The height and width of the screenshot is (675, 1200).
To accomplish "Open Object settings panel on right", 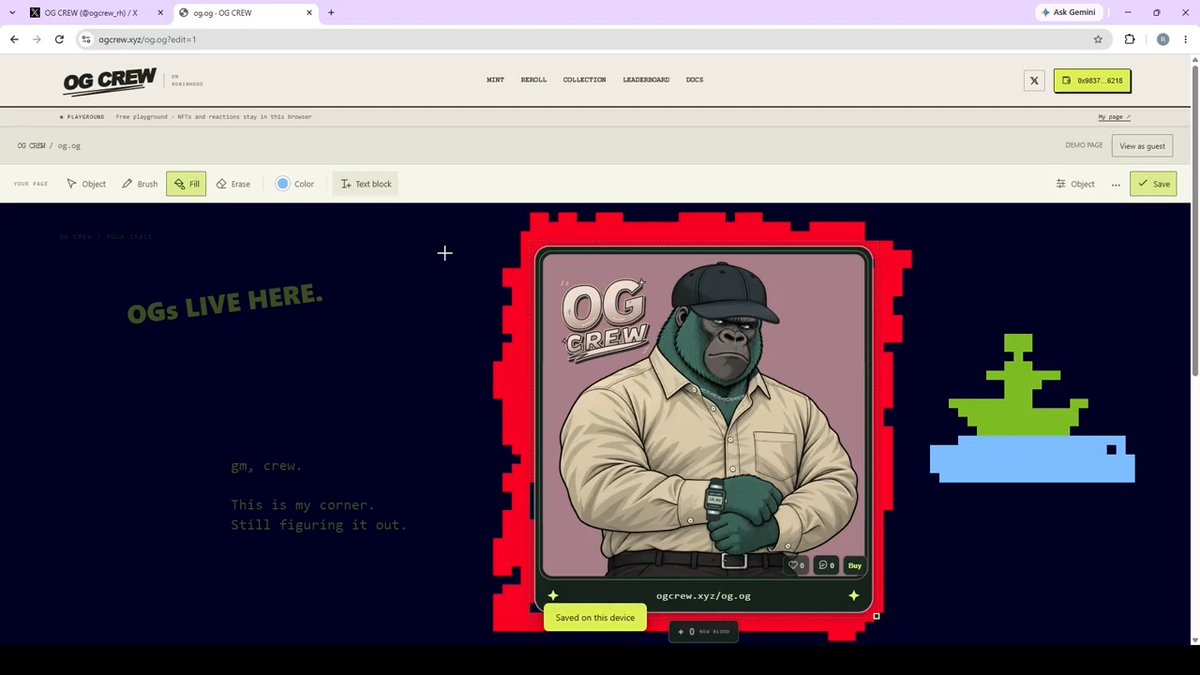I will pos(1075,184).
